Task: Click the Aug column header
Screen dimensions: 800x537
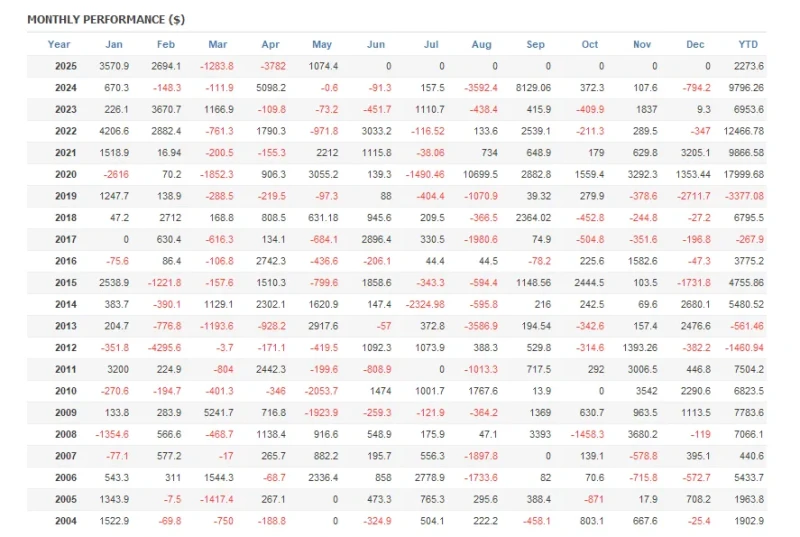Action: tap(481, 44)
